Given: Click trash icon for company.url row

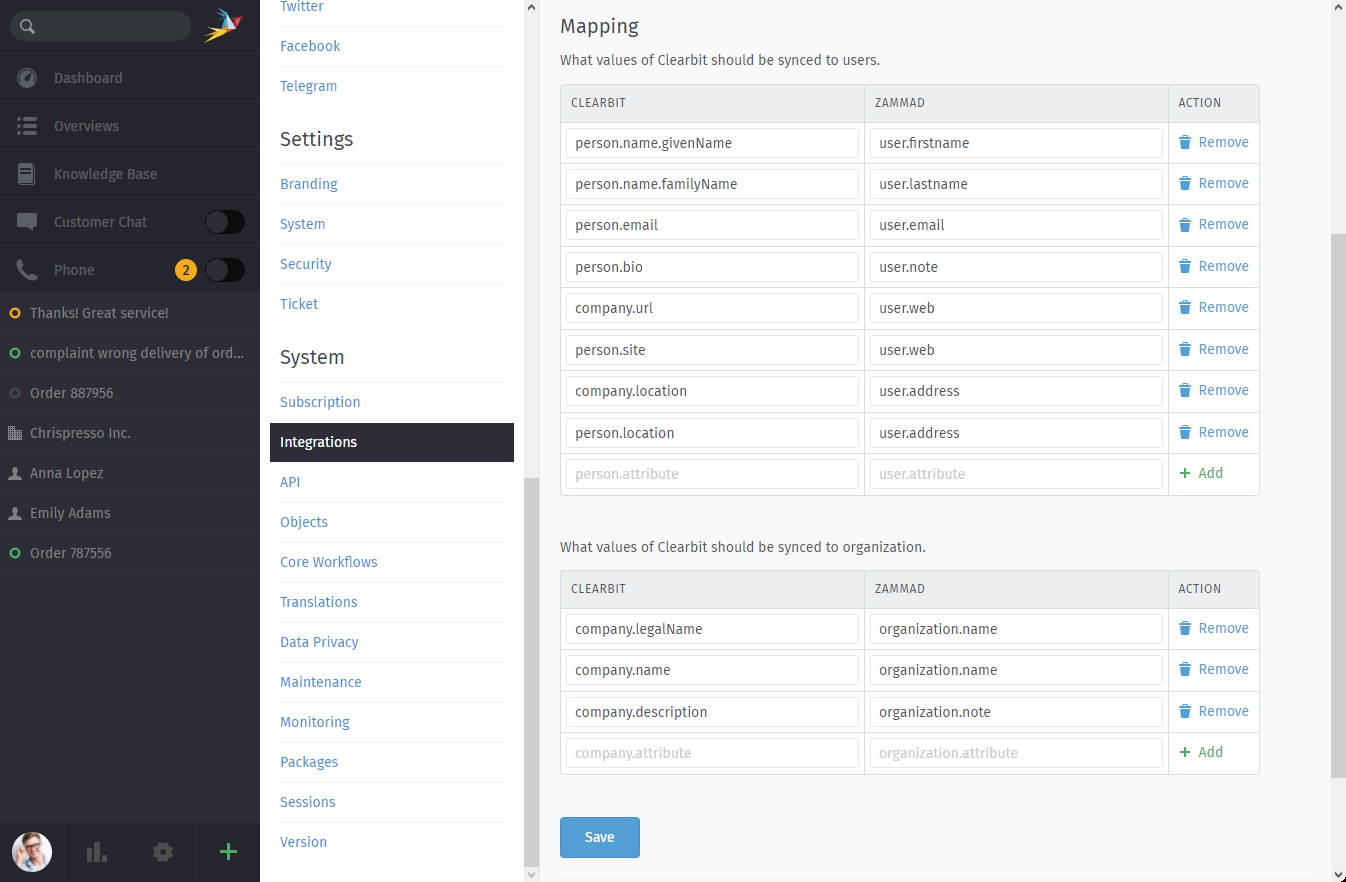Looking at the screenshot, I should coord(1185,308).
